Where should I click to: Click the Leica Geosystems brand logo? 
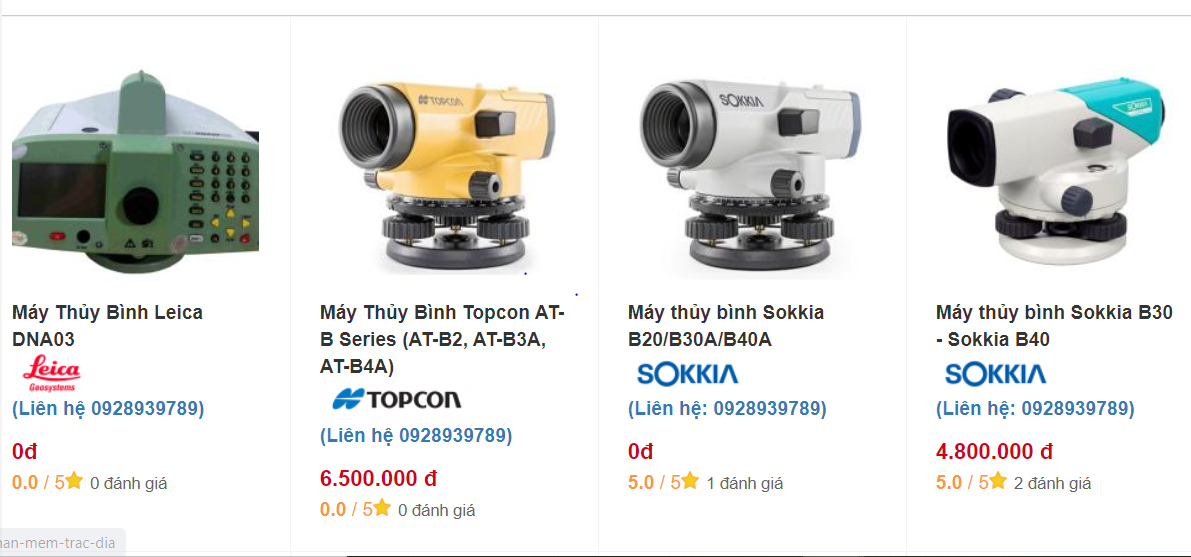(x=52, y=374)
